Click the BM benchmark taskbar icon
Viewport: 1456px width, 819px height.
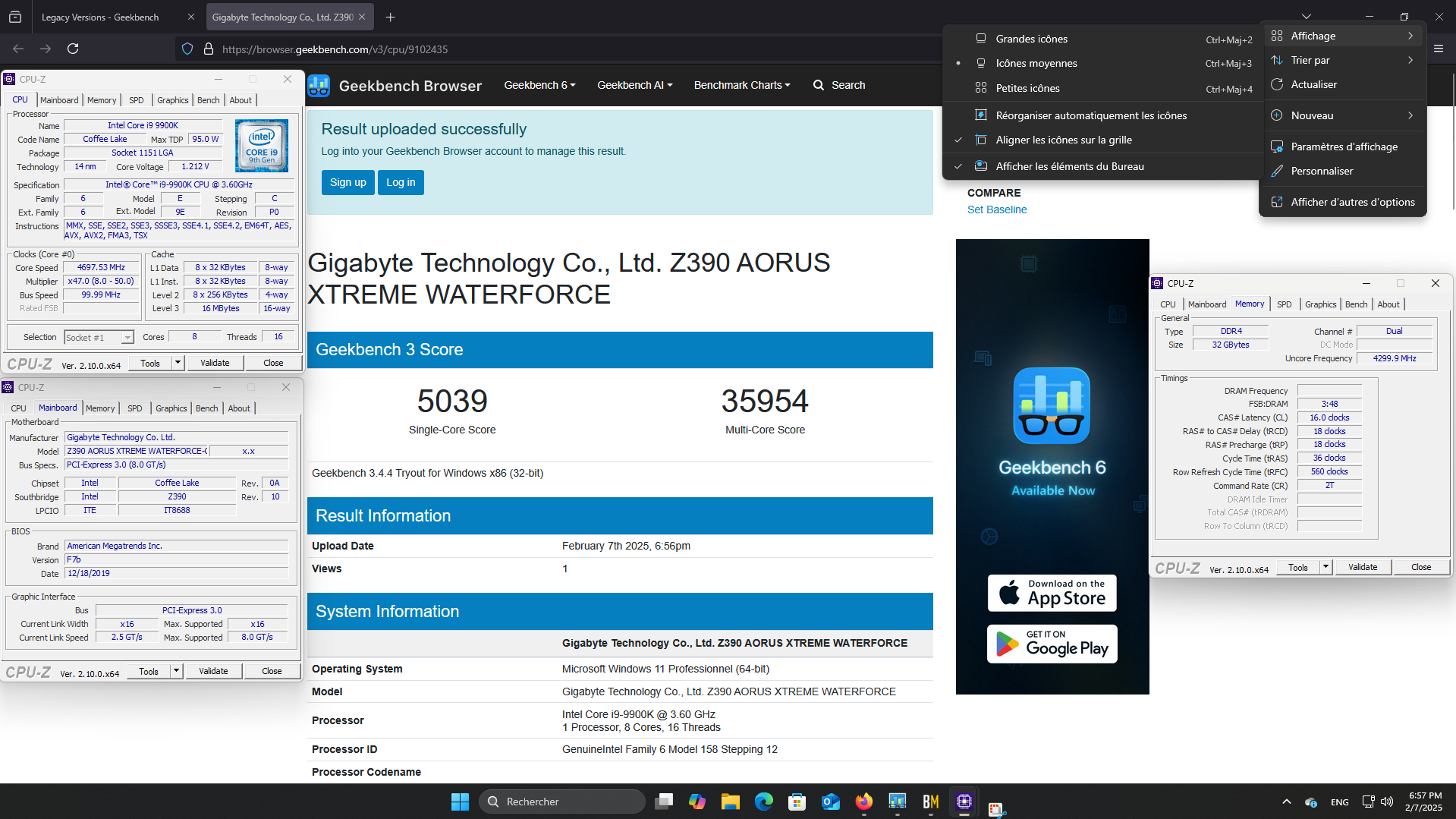pyautogui.click(x=931, y=802)
